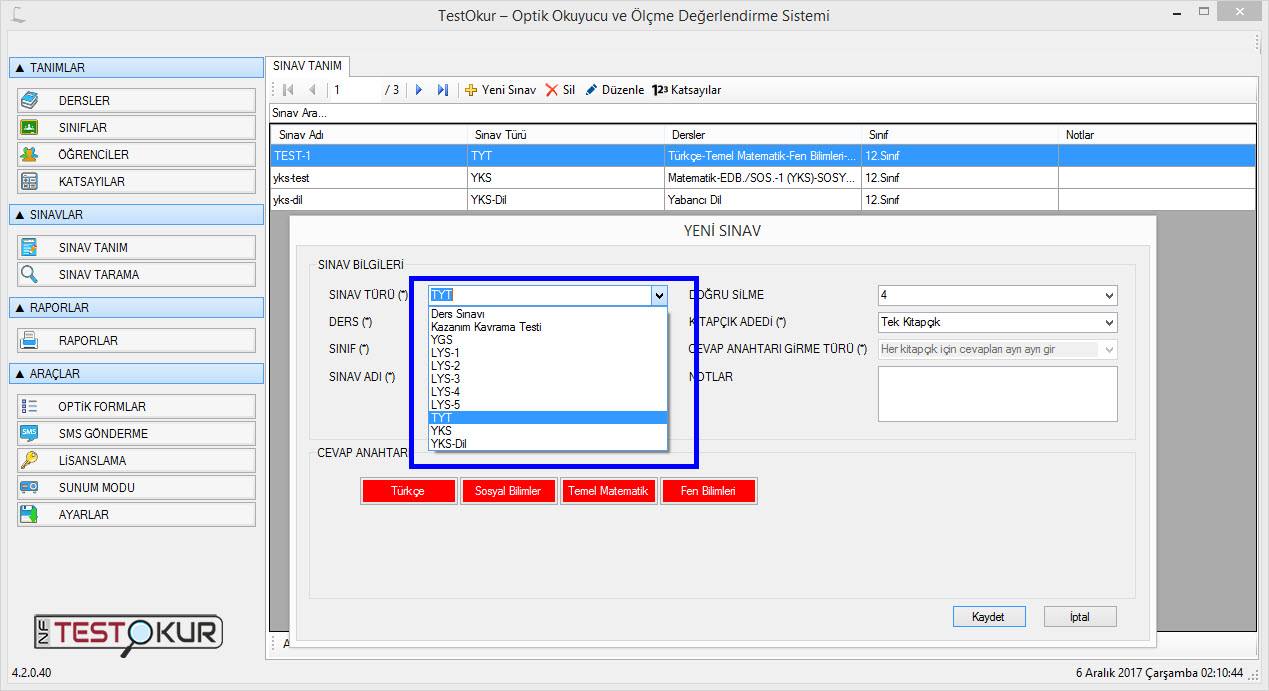Open DOĞRU SİLME dropdown
The height and width of the screenshot is (691, 1269).
point(997,296)
